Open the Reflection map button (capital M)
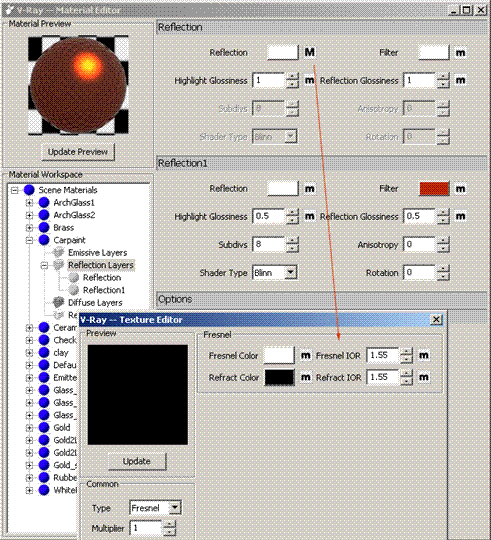The height and width of the screenshot is (540, 491). 310,52
